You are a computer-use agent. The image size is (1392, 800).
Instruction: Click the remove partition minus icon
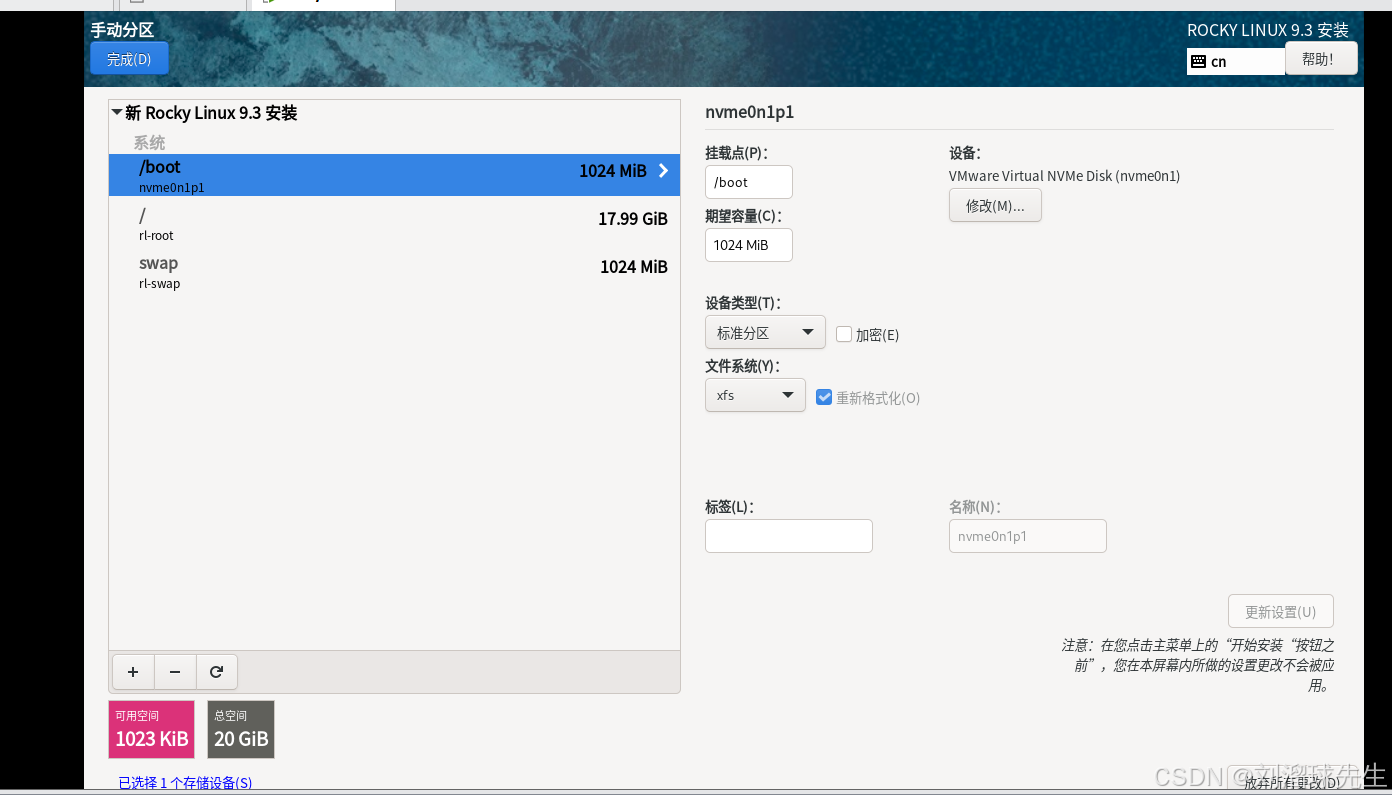175,672
